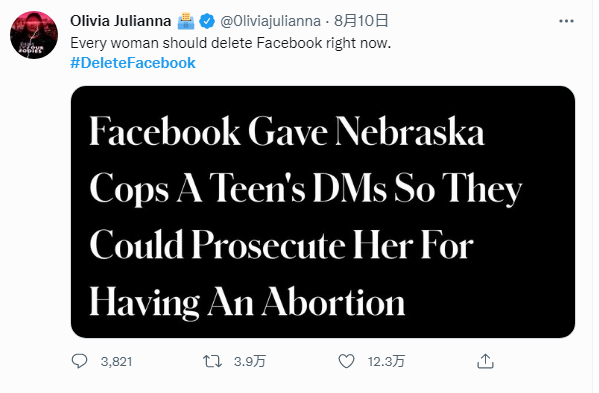
Task: Click the tweet text about deleting Facebook
Action: 231,43
